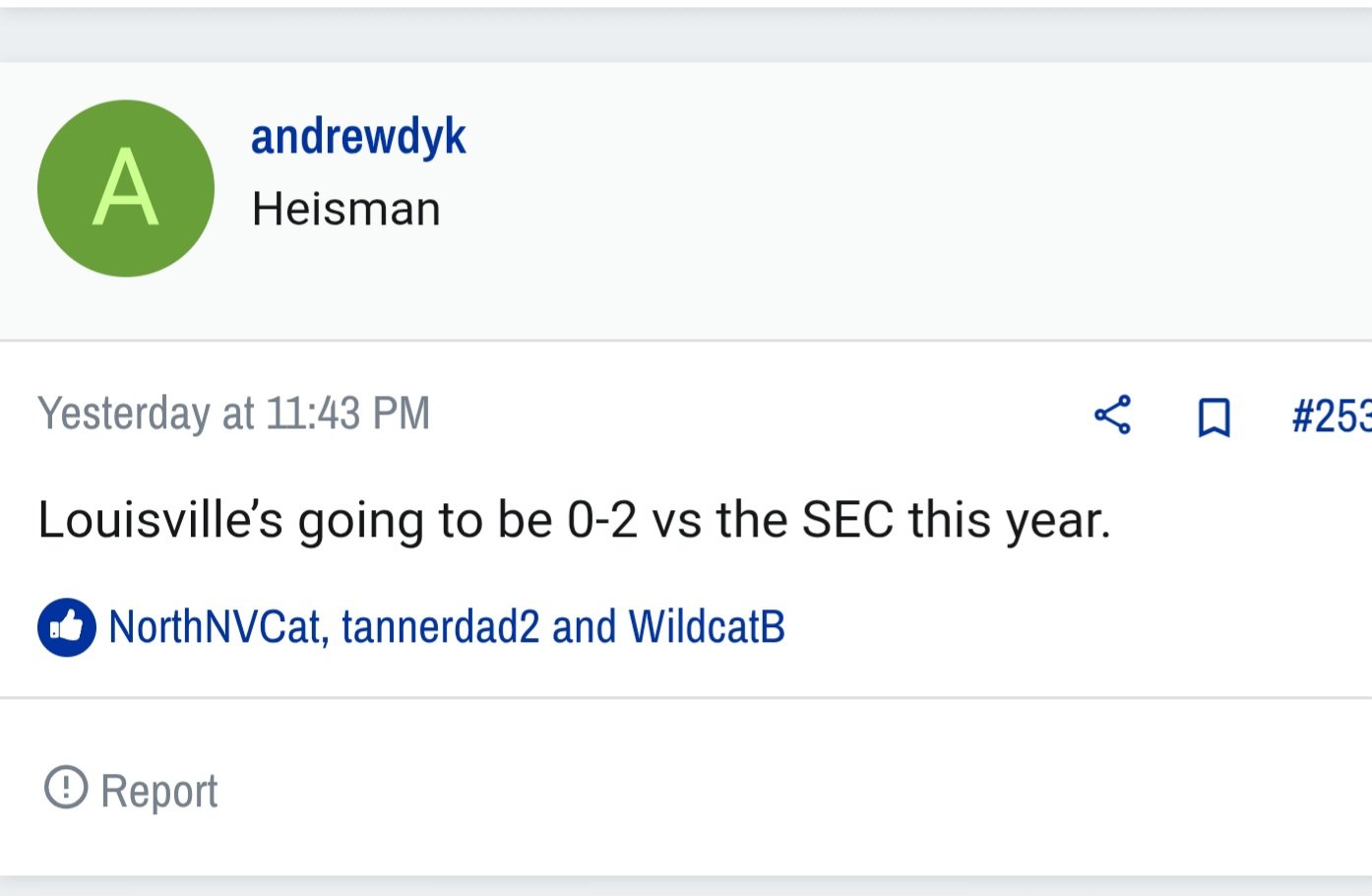Click the word 'SEC' in the message
This screenshot has width=1372, height=896.
tap(847, 520)
